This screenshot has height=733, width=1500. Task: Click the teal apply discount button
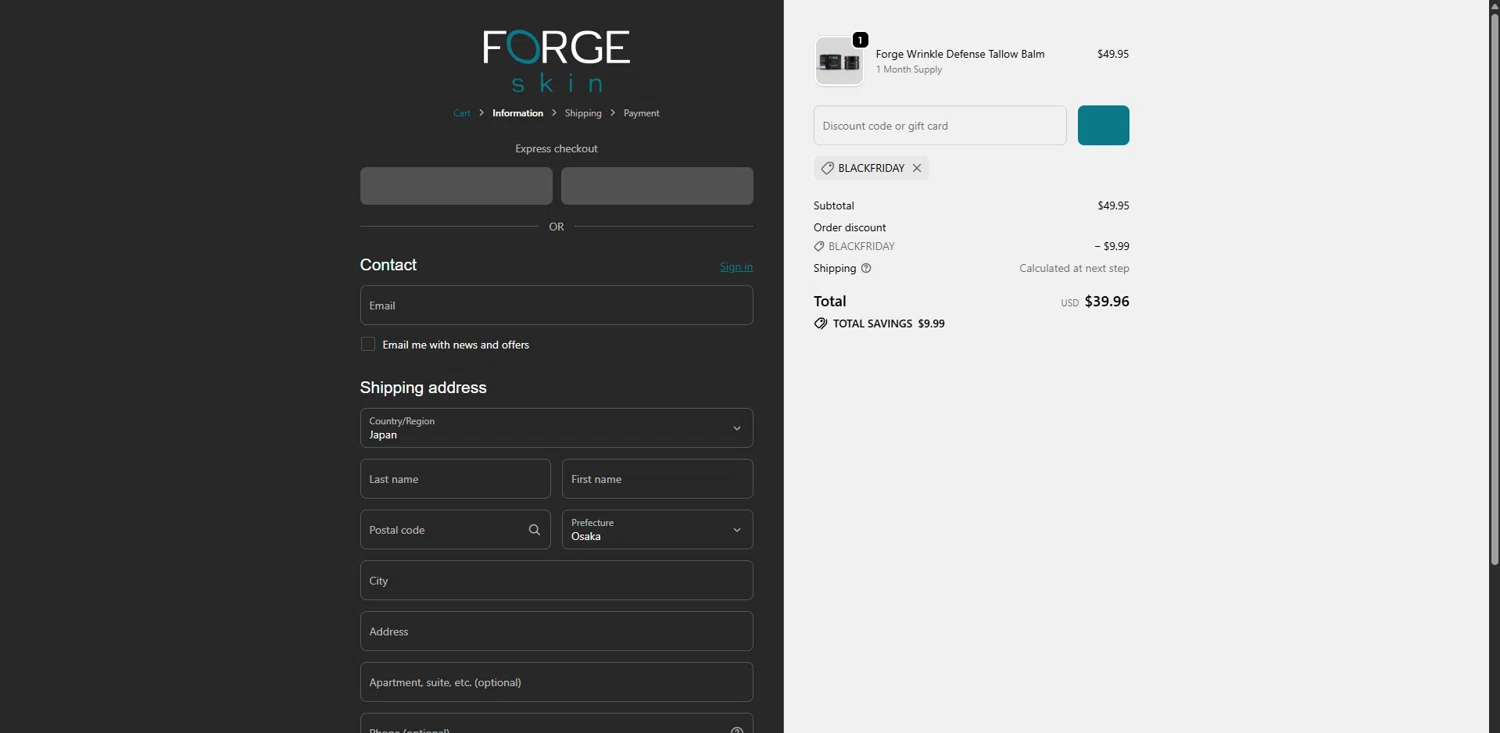coord(1103,125)
